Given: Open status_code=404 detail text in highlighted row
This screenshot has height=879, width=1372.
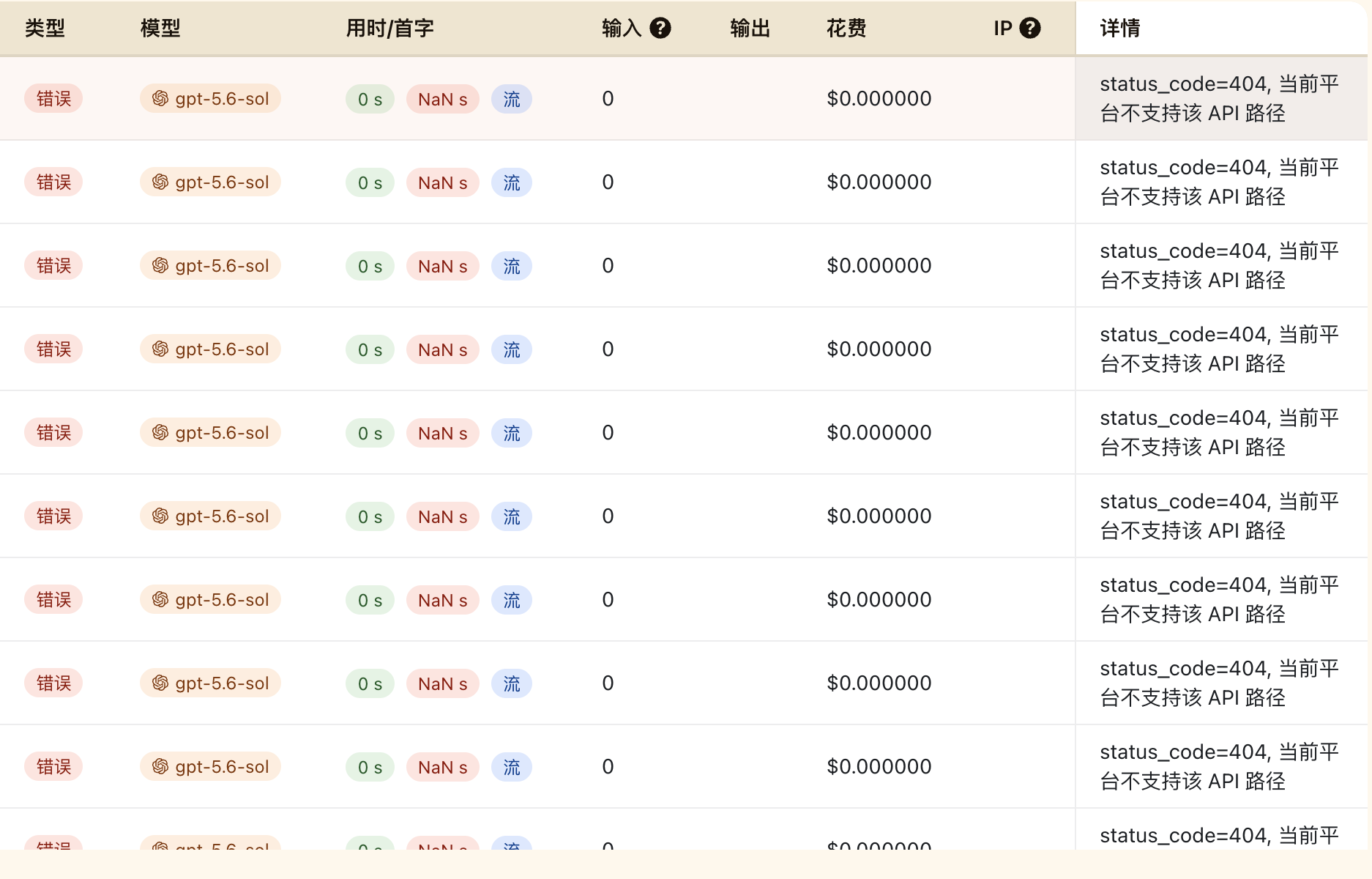Looking at the screenshot, I should 1219,98.
